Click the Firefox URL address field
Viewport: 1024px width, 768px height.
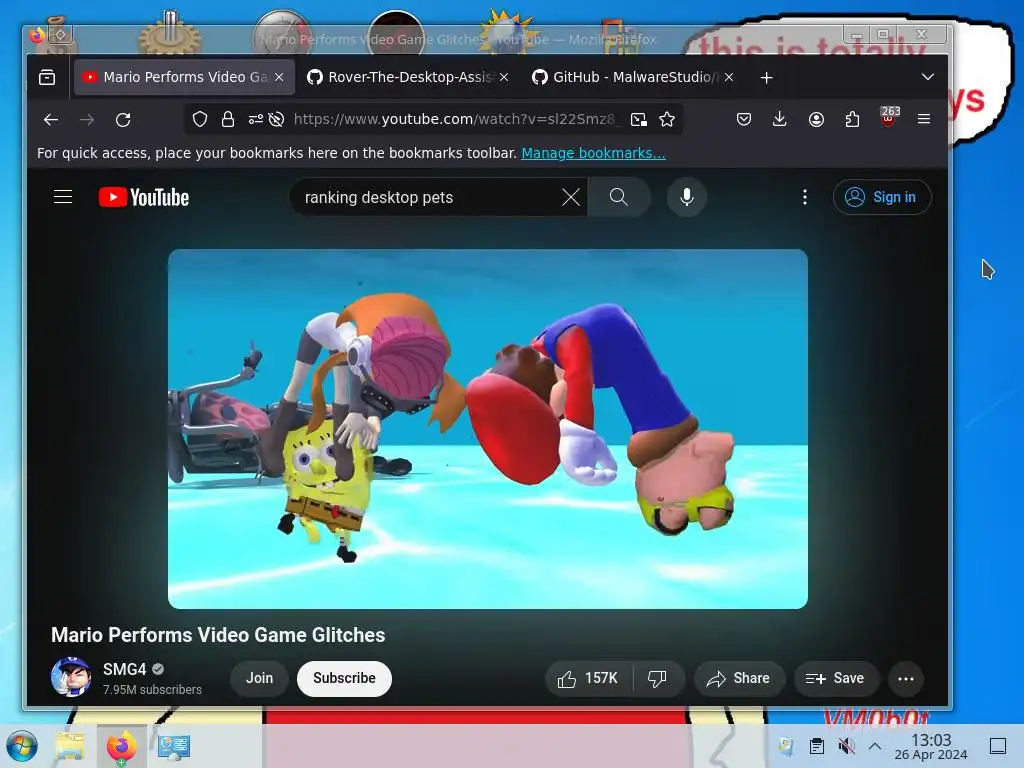click(454, 119)
